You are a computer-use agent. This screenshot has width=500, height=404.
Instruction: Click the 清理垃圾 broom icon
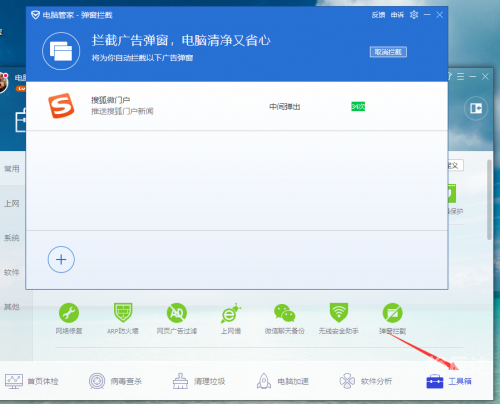(x=180, y=381)
